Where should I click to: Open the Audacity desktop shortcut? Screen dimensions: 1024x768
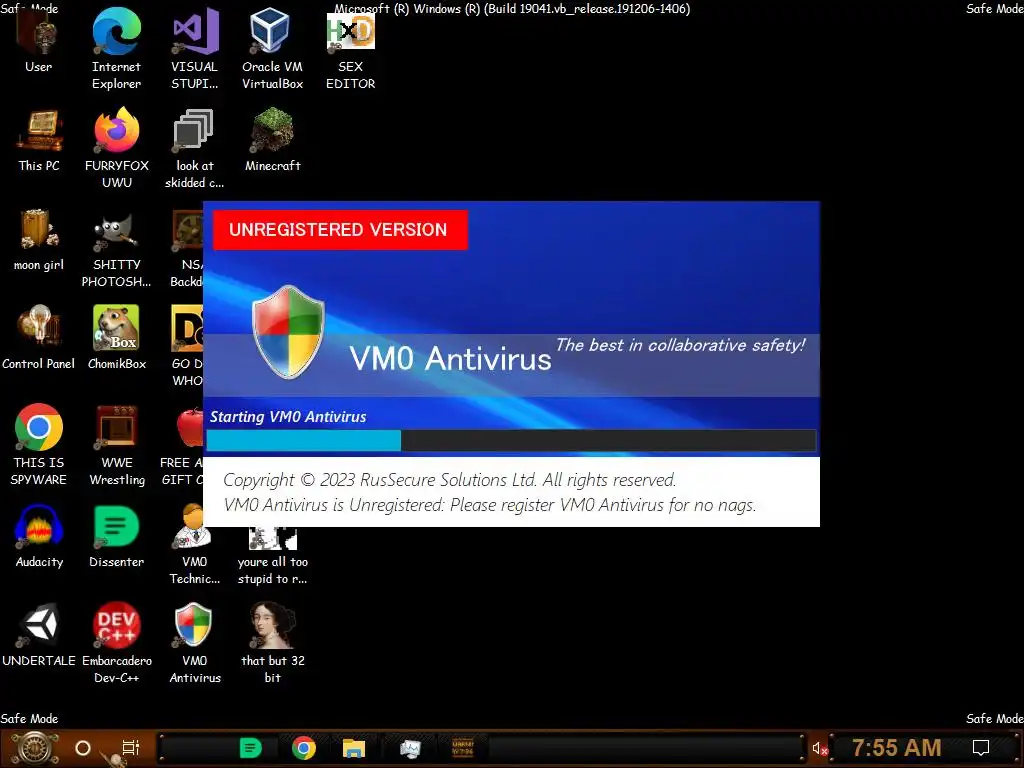(39, 537)
